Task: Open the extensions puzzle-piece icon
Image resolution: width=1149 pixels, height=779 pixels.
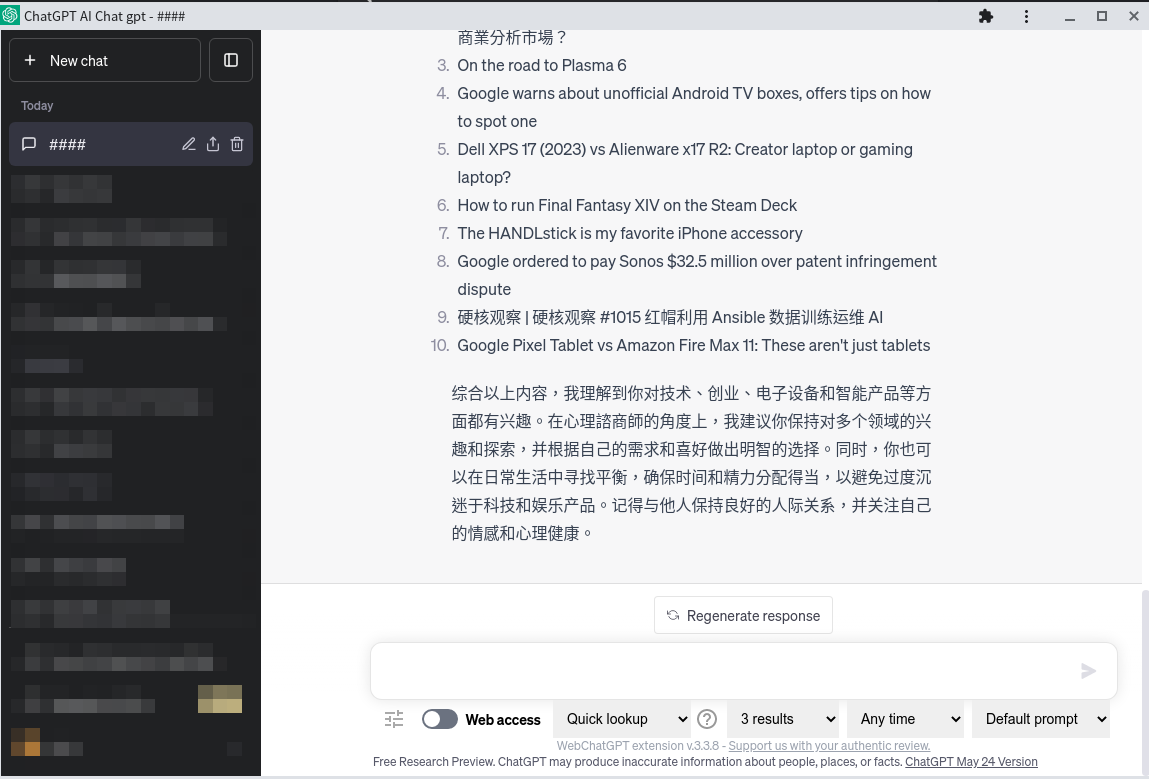Action: (x=986, y=16)
